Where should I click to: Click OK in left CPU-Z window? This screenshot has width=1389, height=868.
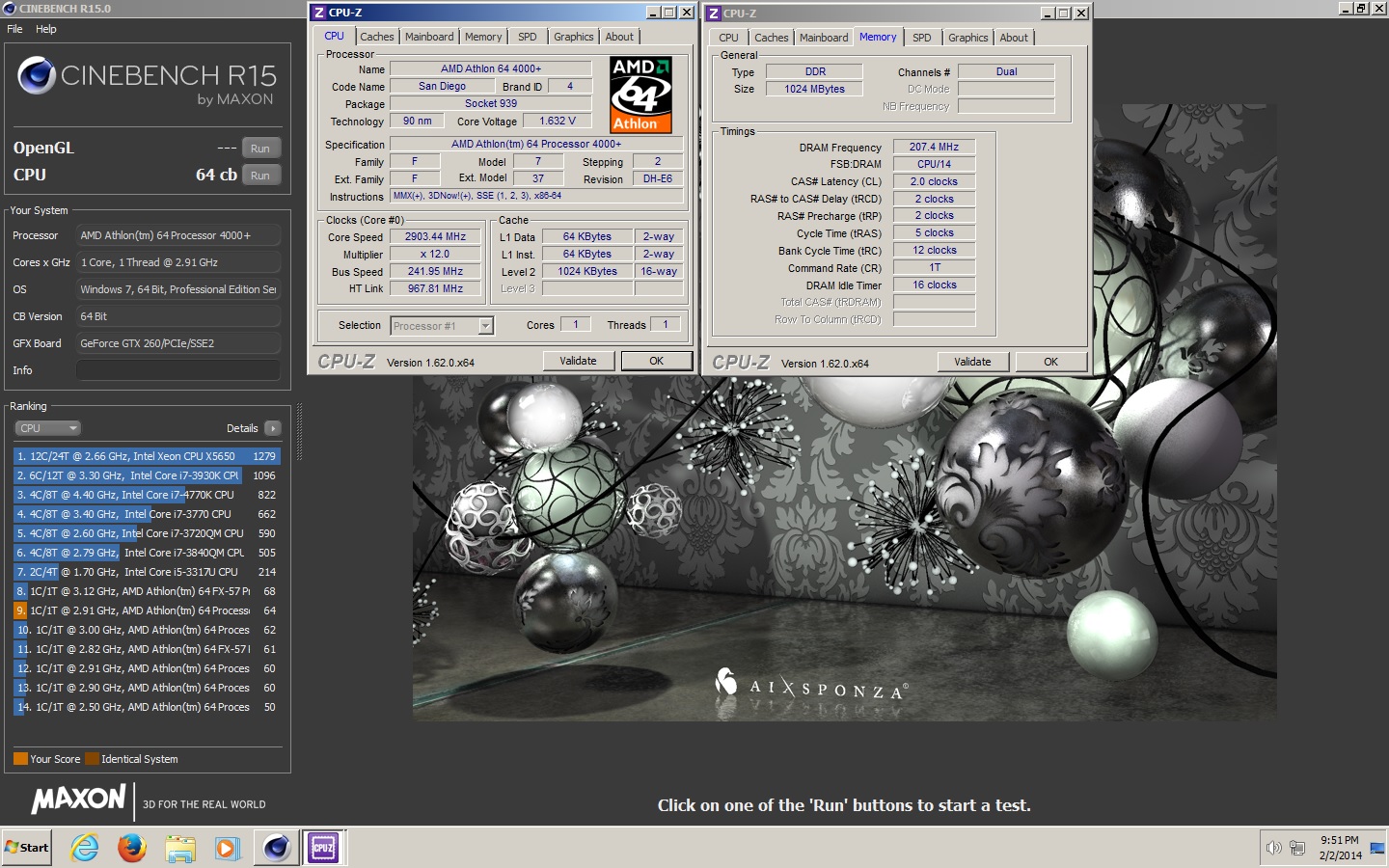[x=656, y=361]
